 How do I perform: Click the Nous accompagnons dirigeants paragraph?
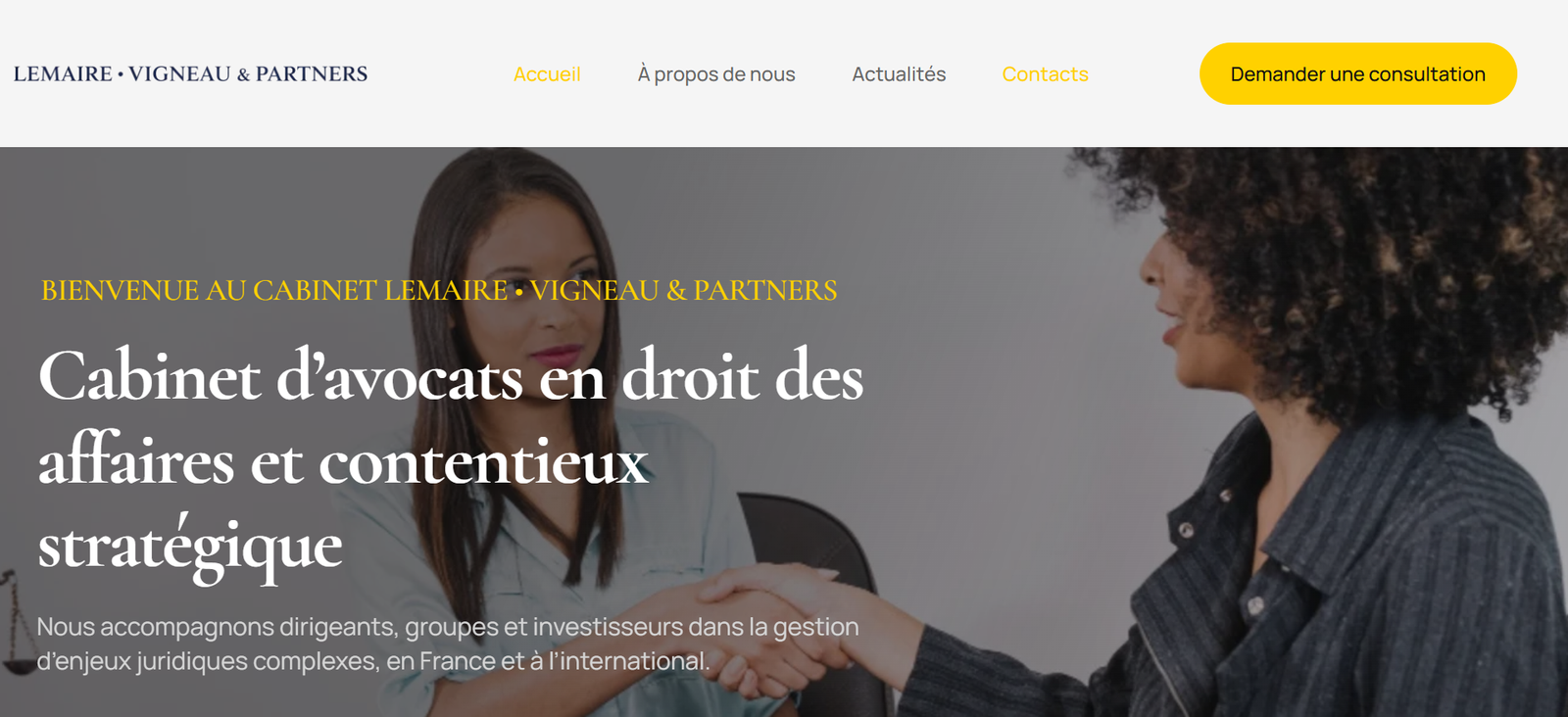coord(448,644)
